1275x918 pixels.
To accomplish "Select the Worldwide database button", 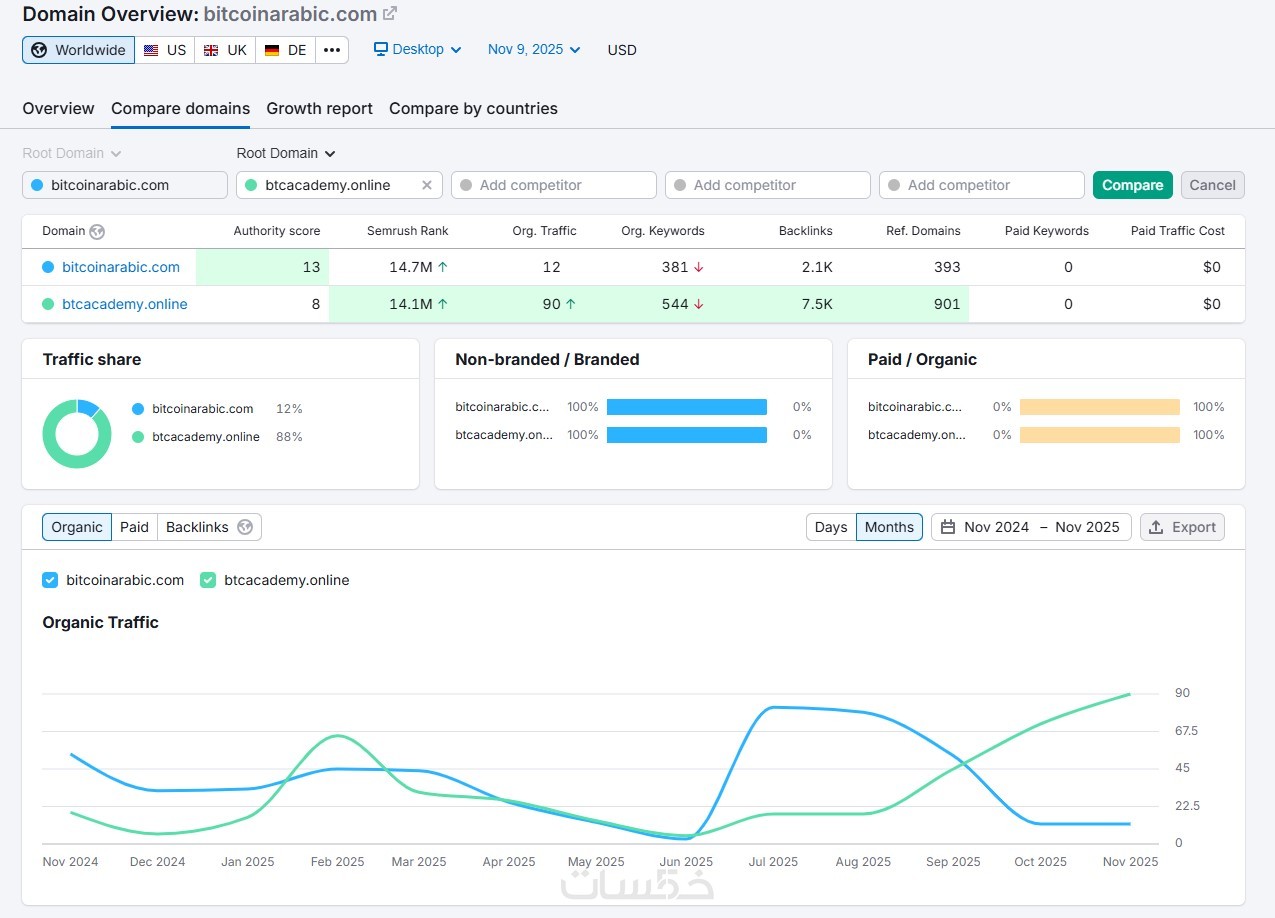I will pos(78,50).
